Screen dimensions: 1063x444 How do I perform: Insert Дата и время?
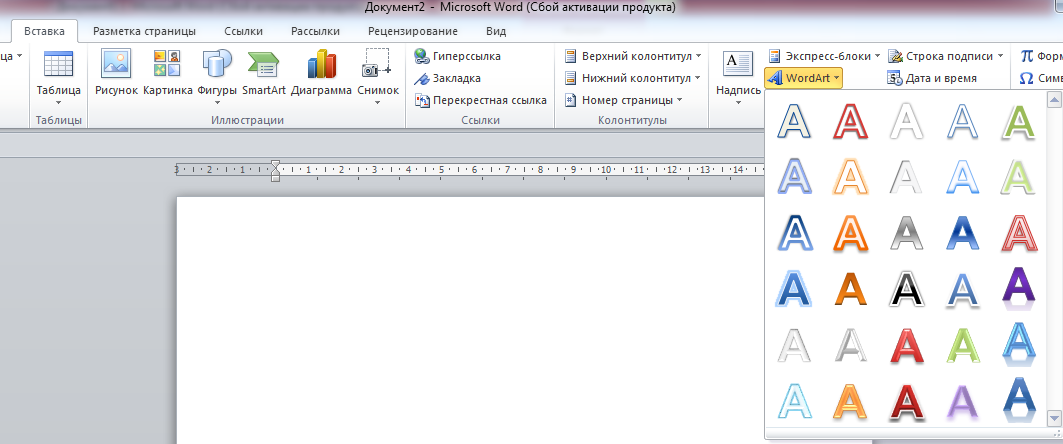click(x=932, y=79)
